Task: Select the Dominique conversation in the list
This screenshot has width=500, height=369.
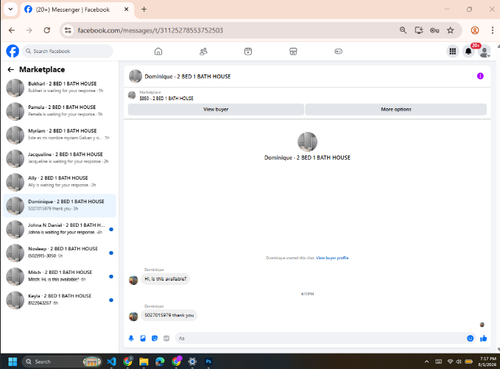Action: (x=59, y=206)
